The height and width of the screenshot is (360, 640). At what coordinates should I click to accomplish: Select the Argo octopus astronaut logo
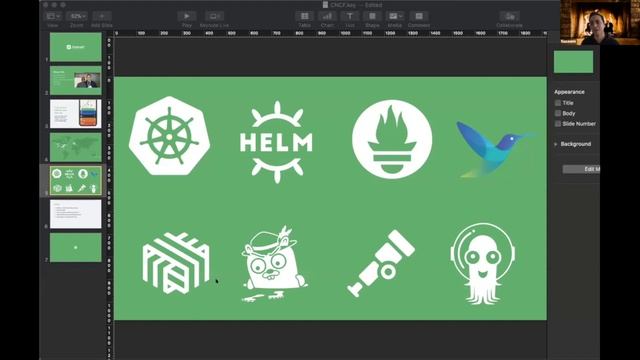(482, 264)
